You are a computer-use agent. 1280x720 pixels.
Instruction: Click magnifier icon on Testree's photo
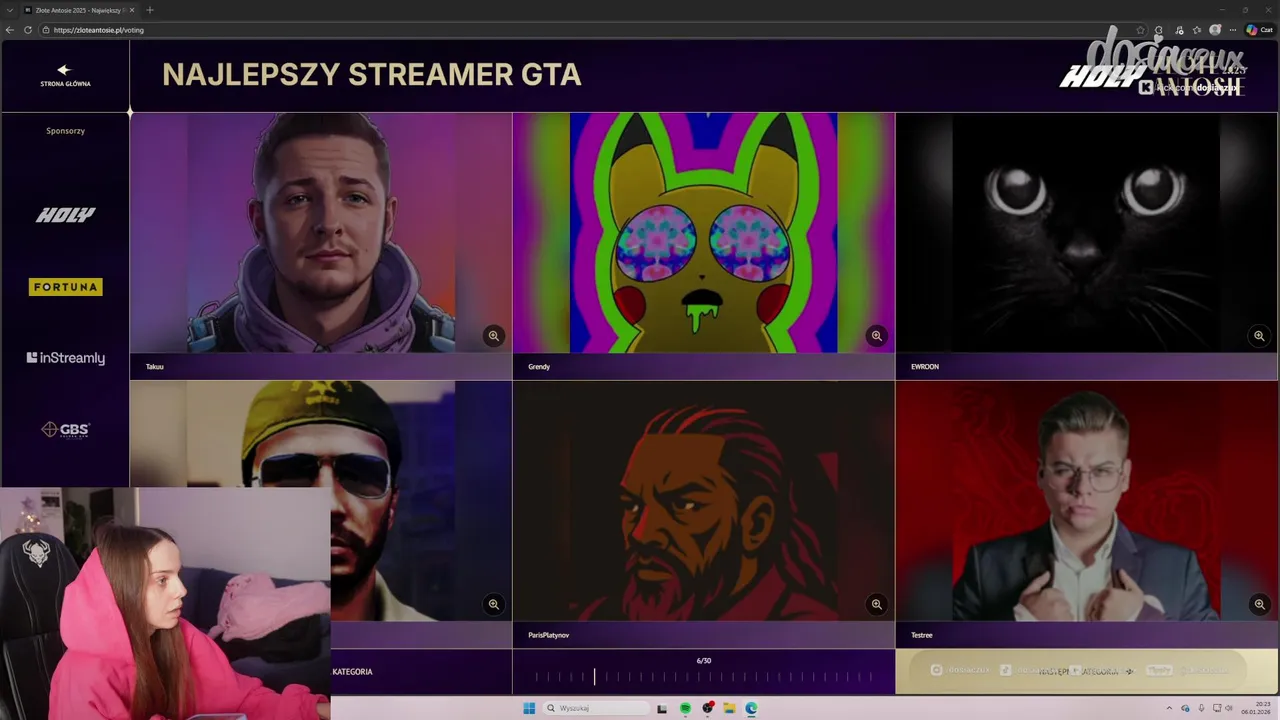coord(1259,604)
